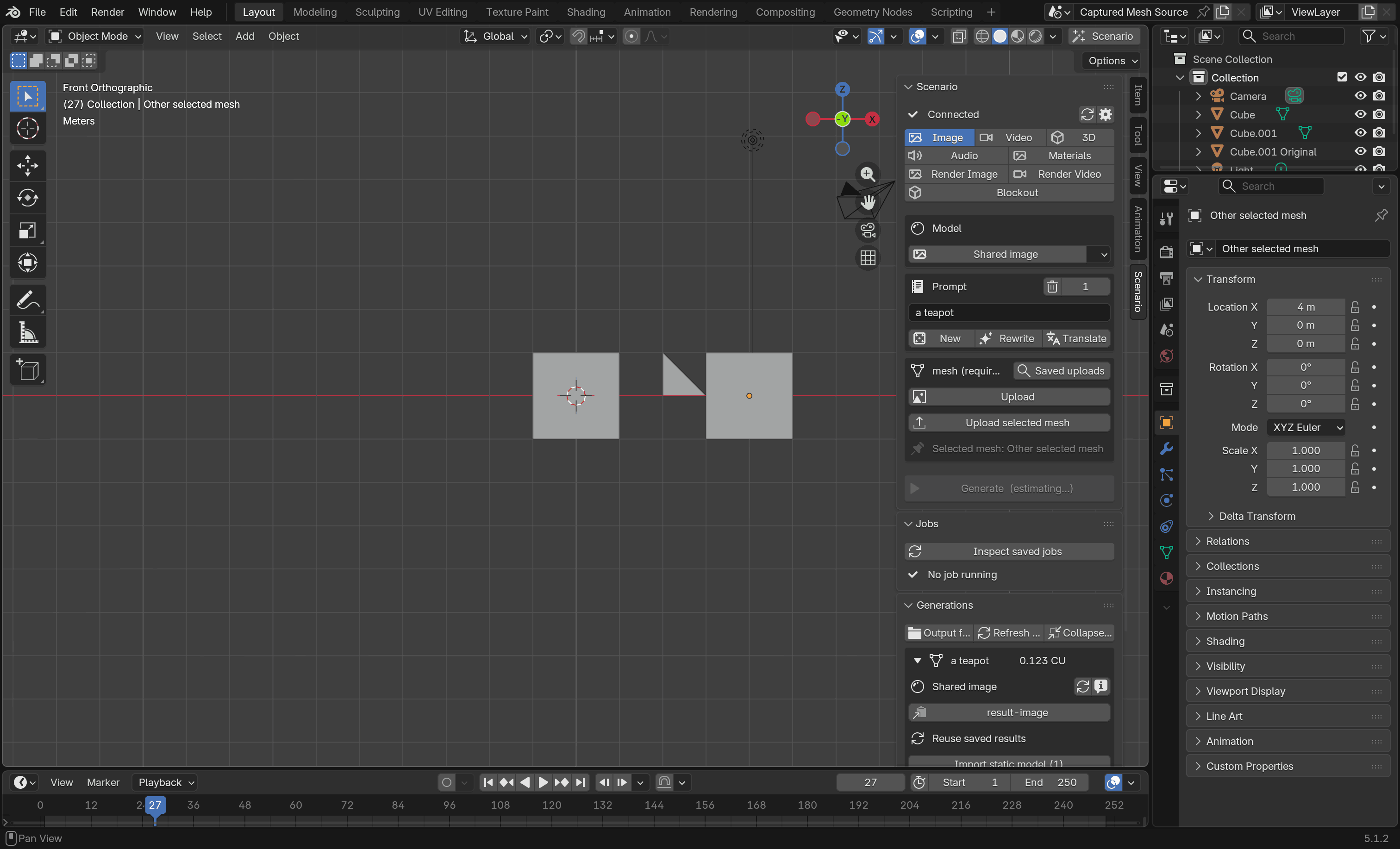Click Inspect saved jobs button
The height and width of the screenshot is (849, 1400).
(1009, 551)
